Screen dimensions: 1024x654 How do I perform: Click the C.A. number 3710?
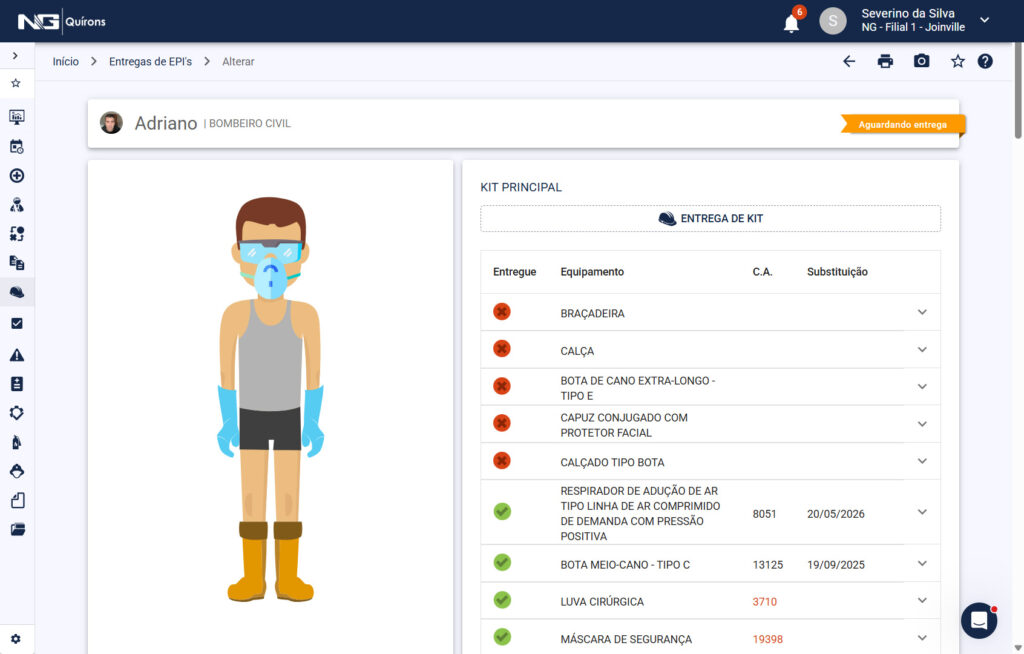point(765,602)
